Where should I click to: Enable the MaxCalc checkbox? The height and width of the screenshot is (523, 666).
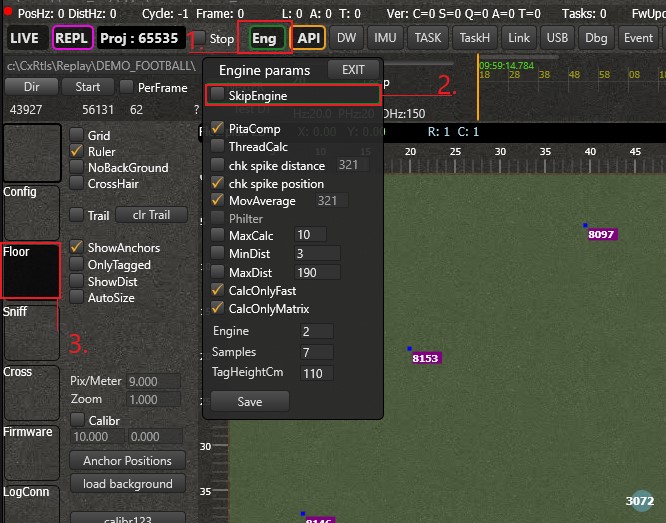pos(217,235)
